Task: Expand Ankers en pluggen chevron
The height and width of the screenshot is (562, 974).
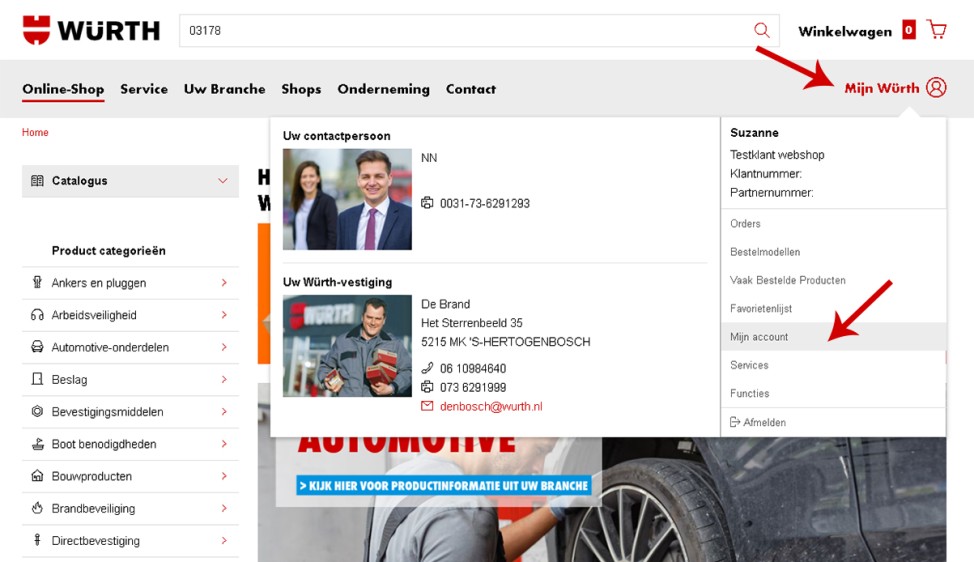Action: (x=224, y=283)
